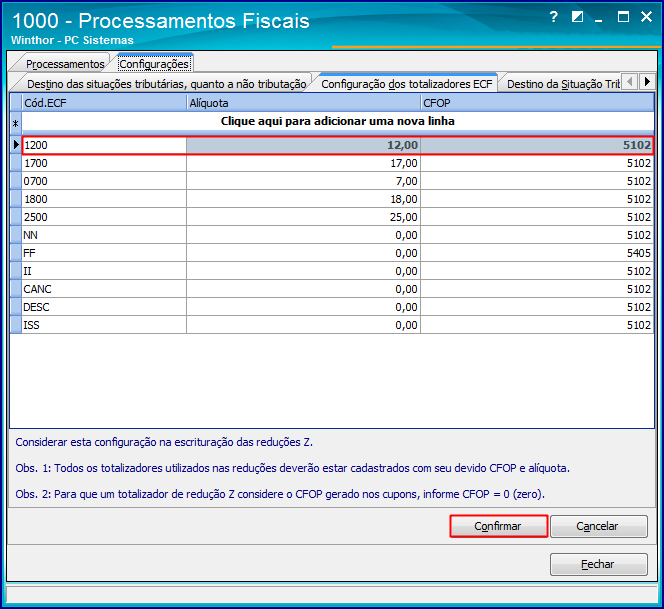This screenshot has width=664, height=609.
Task: Select the FF code cell
Action: pyautogui.click(x=104, y=253)
